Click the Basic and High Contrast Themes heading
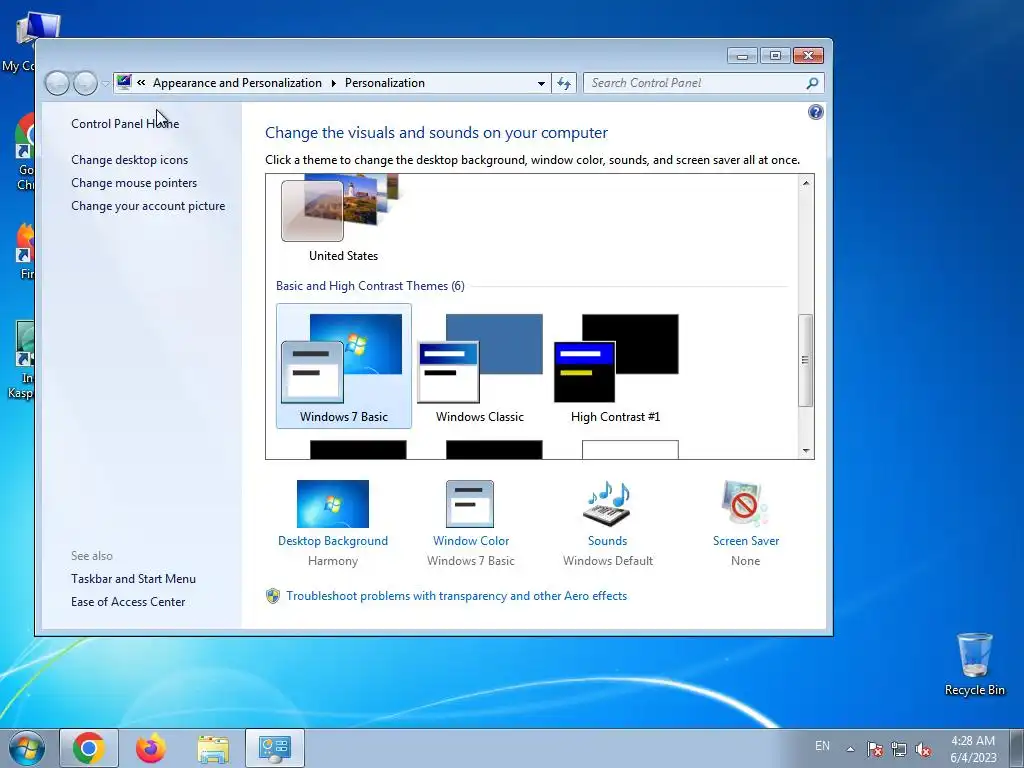 click(370, 286)
